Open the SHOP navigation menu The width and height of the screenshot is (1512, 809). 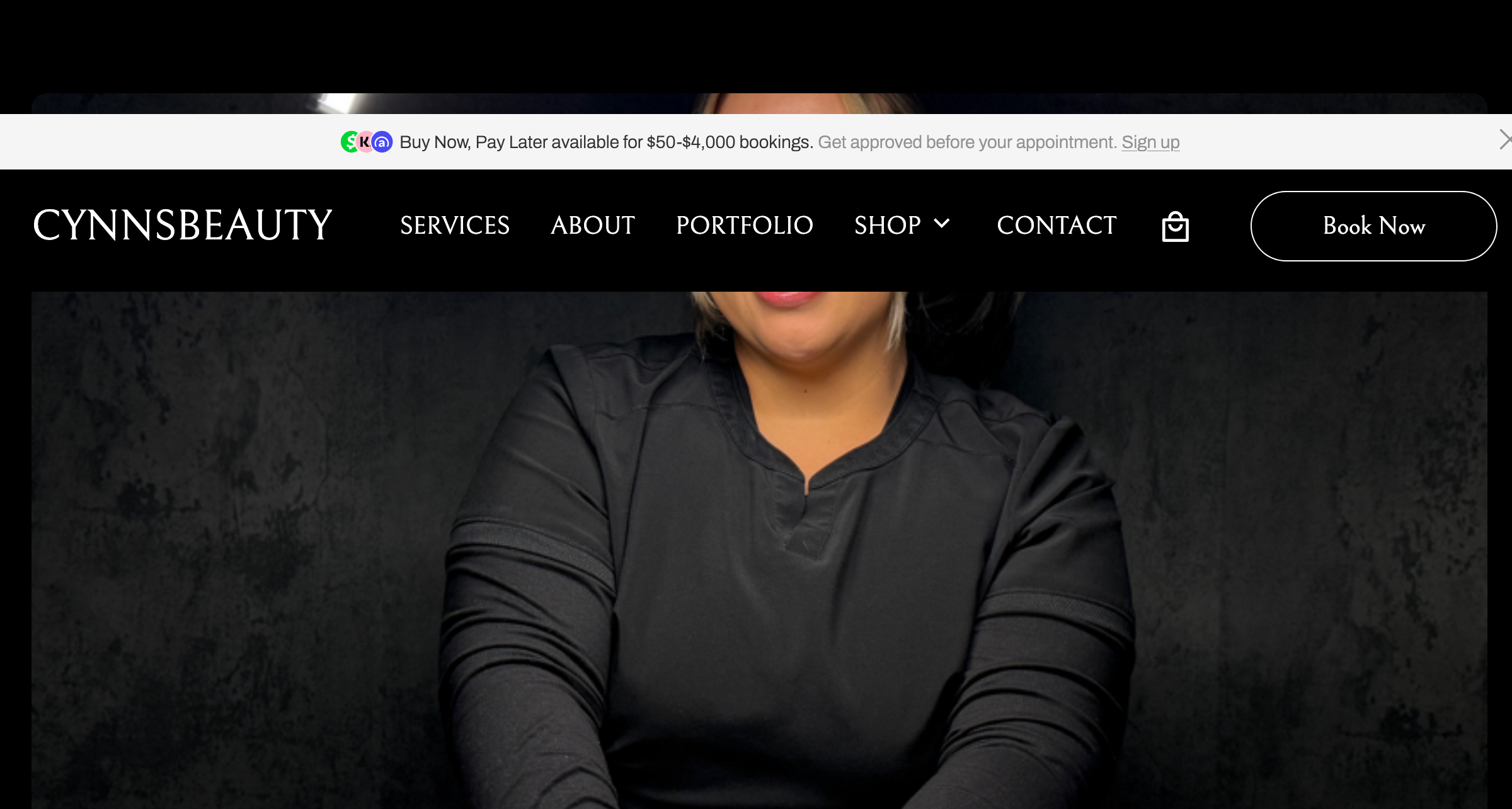888,225
